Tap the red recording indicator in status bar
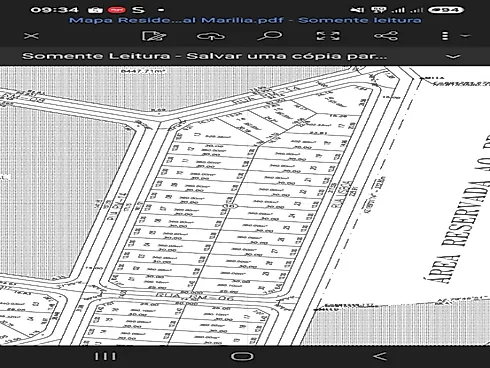490x368 pixels. point(116,10)
